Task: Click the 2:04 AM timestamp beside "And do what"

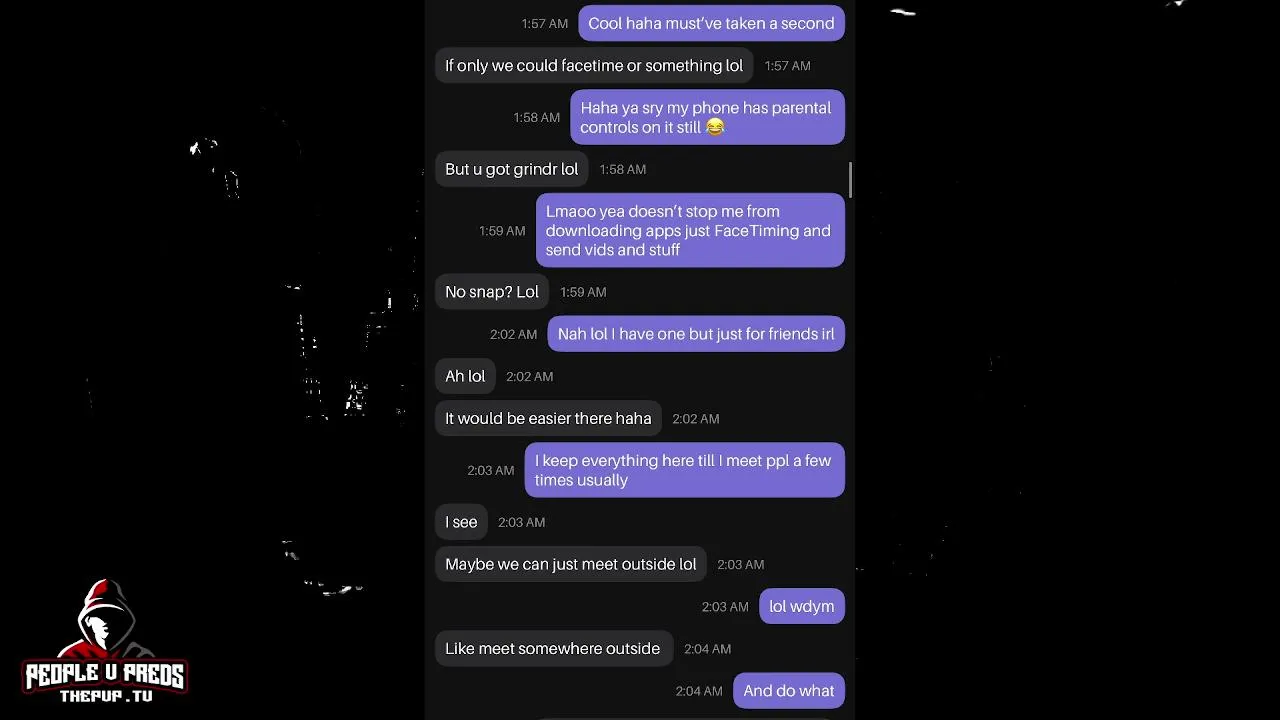Action: tap(699, 691)
